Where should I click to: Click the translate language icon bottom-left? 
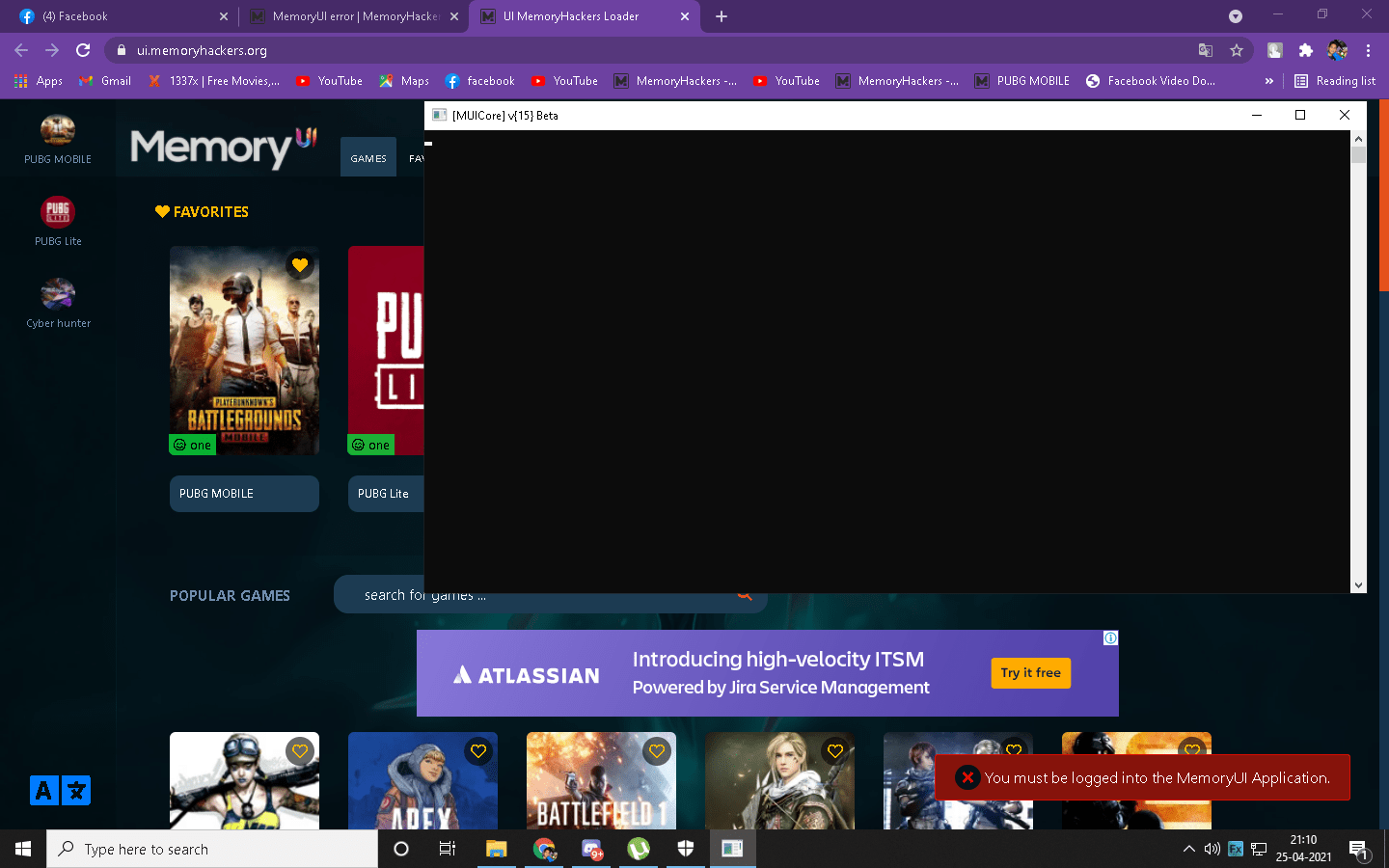[60, 791]
